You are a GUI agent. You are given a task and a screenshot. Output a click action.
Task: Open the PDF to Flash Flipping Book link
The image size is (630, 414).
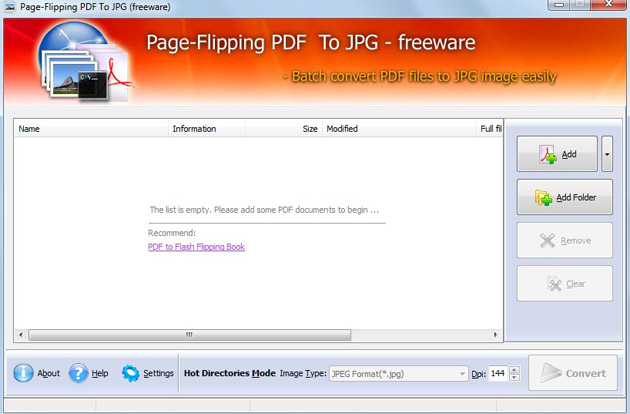click(196, 247)
